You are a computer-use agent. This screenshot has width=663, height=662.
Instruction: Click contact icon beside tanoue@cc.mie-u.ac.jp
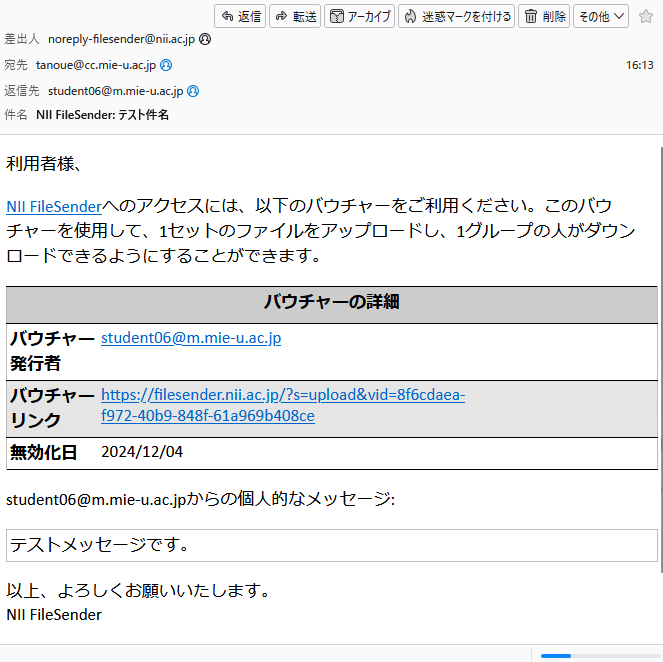coord(166,65)
